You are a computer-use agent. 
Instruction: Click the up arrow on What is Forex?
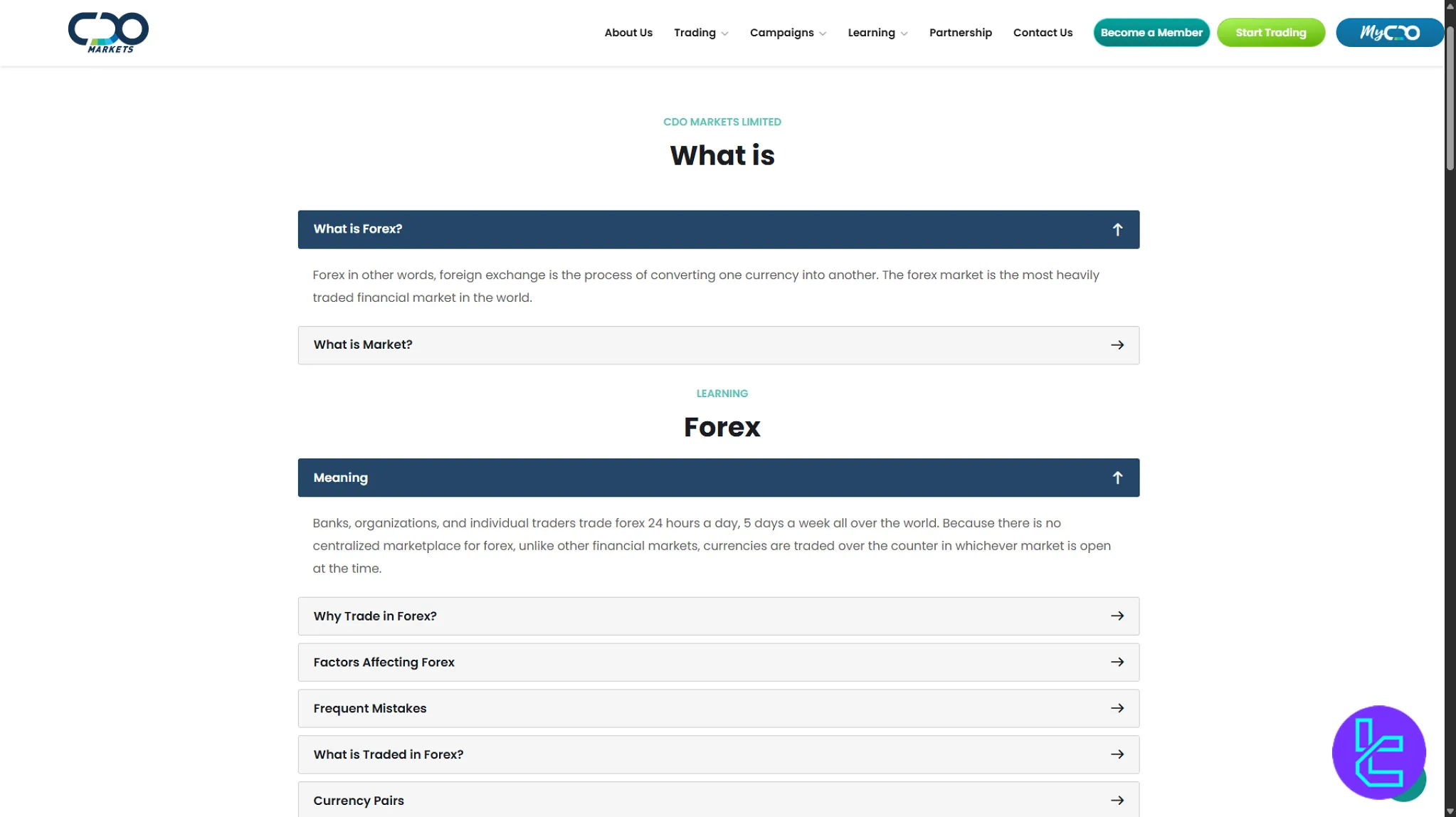coord(1117,229)
